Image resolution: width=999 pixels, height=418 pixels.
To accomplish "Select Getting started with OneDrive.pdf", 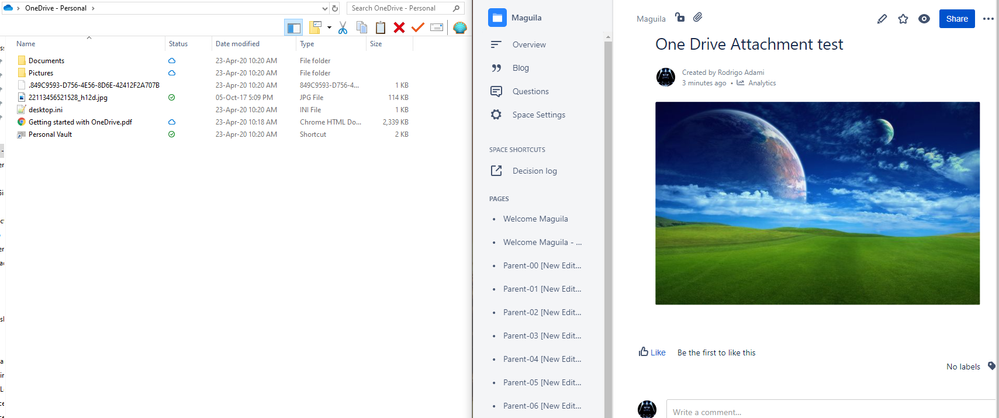I will click(x=80, y=122).
